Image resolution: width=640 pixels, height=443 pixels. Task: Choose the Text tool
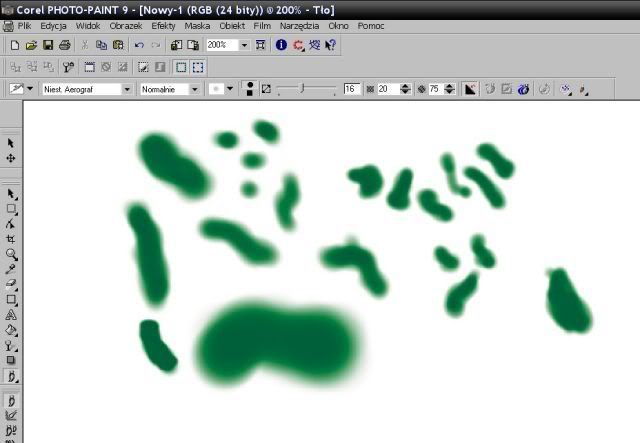[11, 315]
